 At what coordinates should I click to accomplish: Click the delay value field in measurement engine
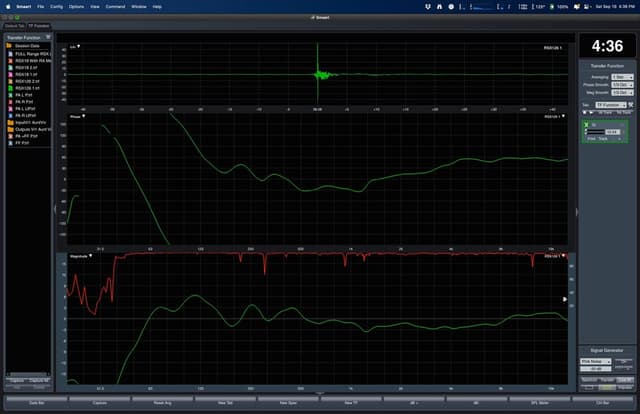[612, 132]
